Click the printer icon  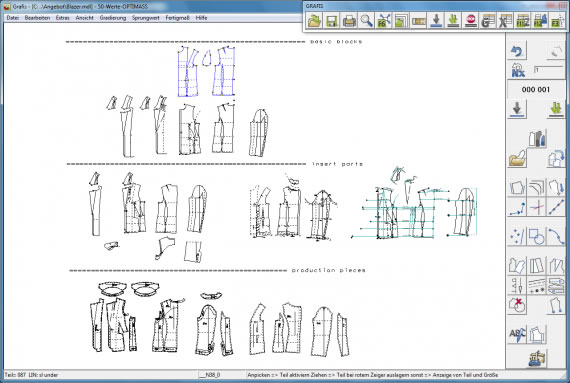[349, 21]
